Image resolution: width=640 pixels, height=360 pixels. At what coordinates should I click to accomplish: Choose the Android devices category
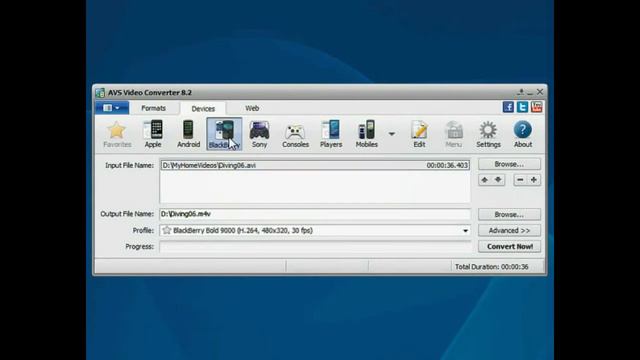[x=188, y=134]
